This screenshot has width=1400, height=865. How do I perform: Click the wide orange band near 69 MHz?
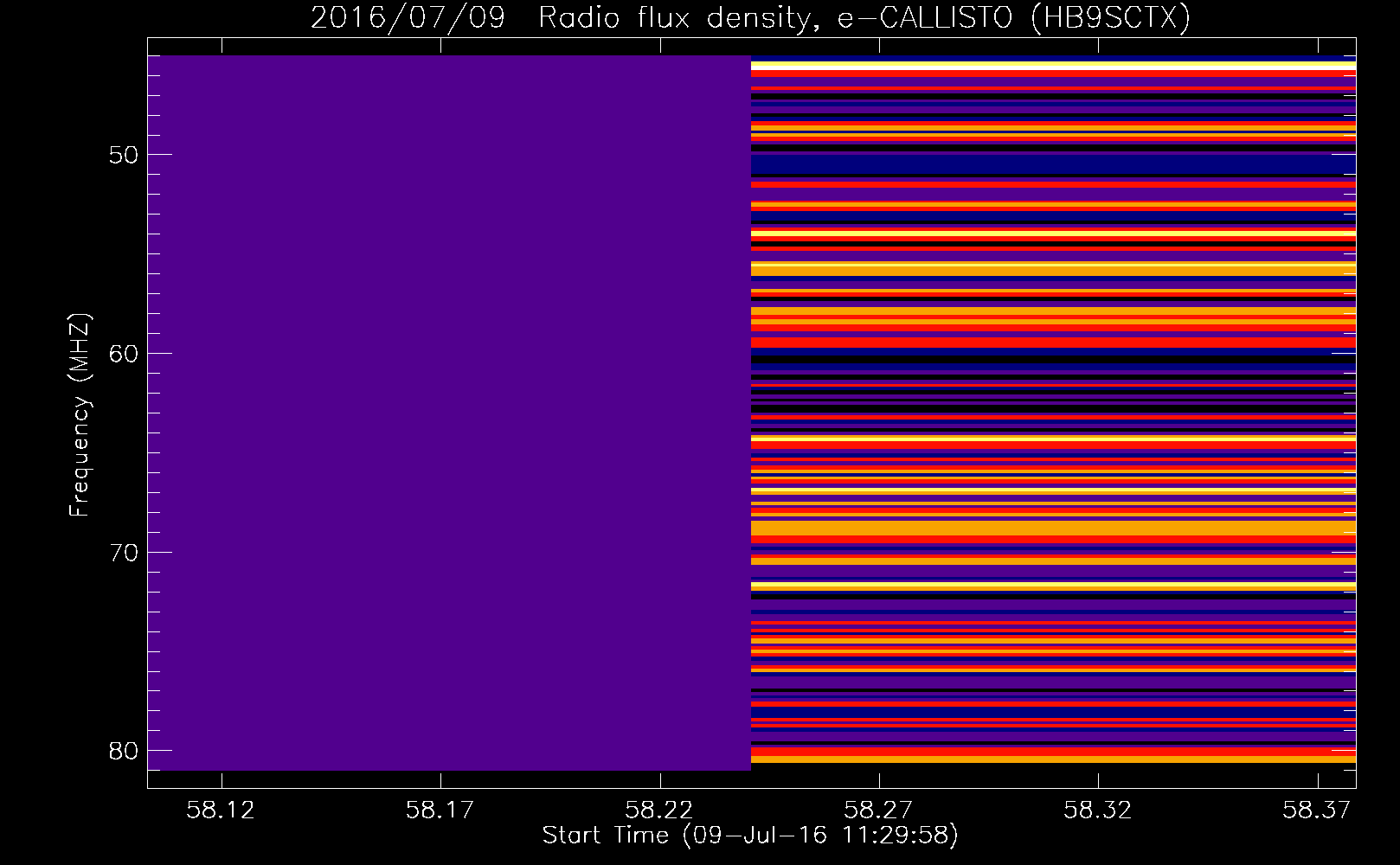(1053, 528)
